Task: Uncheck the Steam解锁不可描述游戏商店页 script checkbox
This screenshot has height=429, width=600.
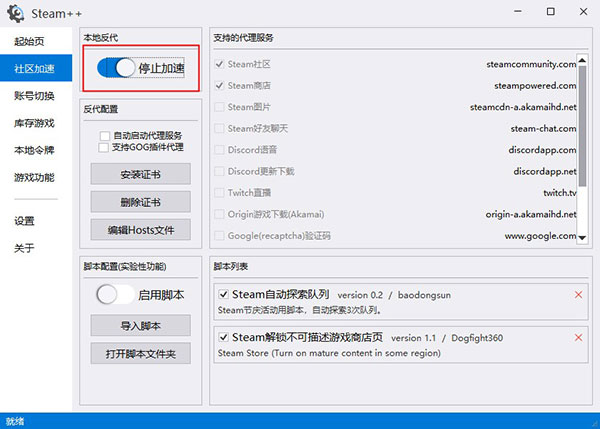Action: (223, 337)
